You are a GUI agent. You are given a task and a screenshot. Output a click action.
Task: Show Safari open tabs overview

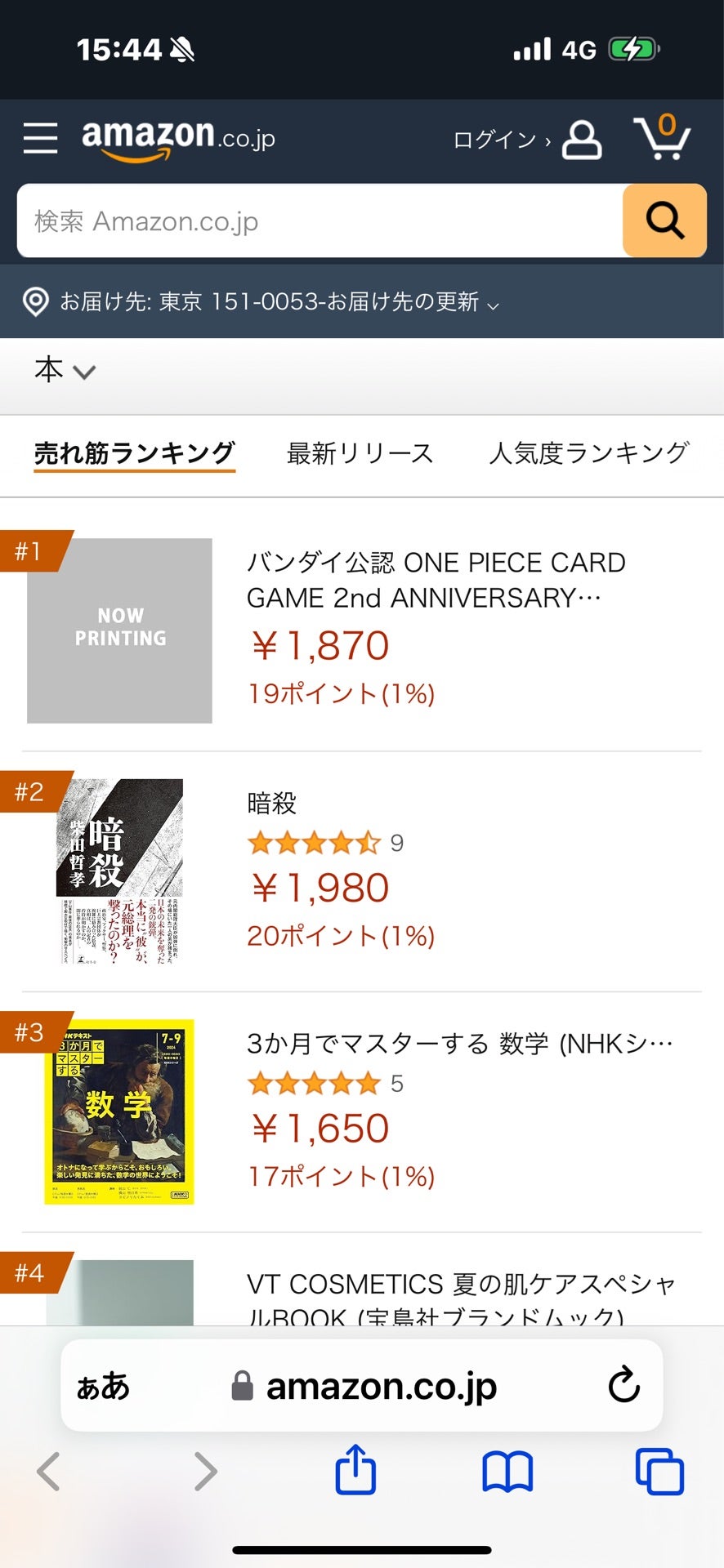tap(659, 1472)
